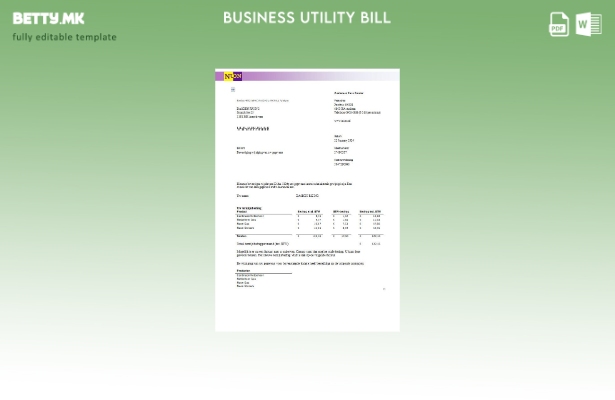Select the Business Utility Bill title

[x=306, y=18]
